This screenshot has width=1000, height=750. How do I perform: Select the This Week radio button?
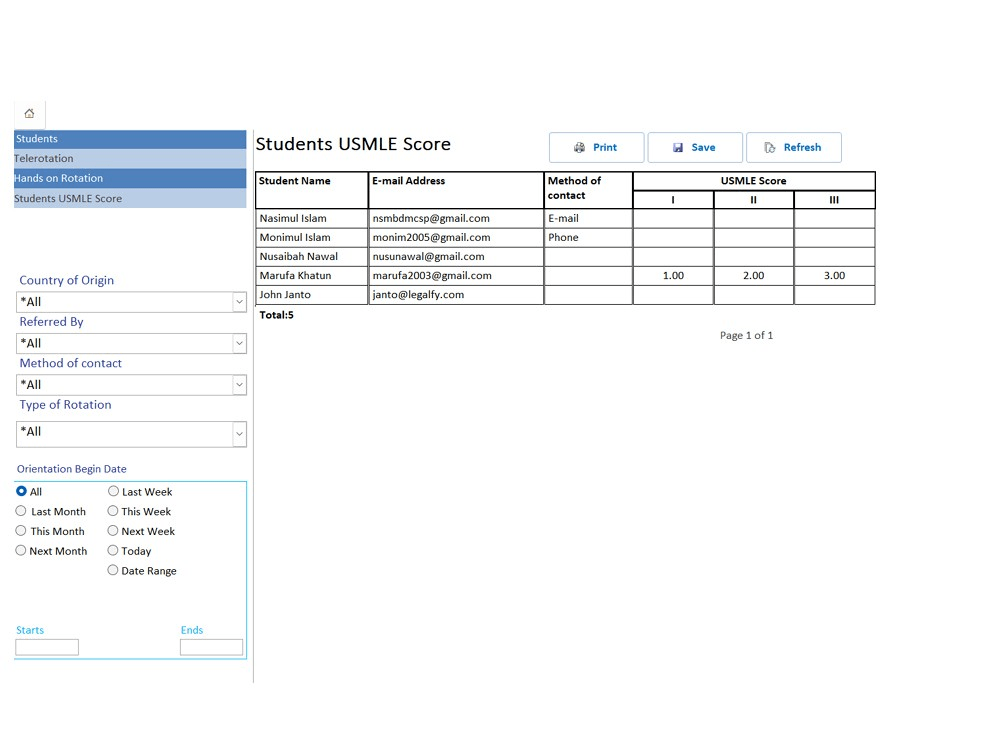pyautogui.click(x=113, y=511)
